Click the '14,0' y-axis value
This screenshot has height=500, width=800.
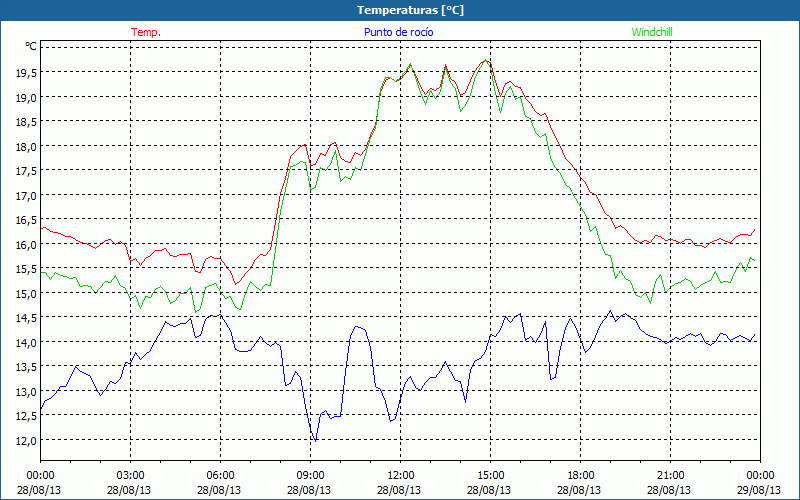click(x=25, y=343)
